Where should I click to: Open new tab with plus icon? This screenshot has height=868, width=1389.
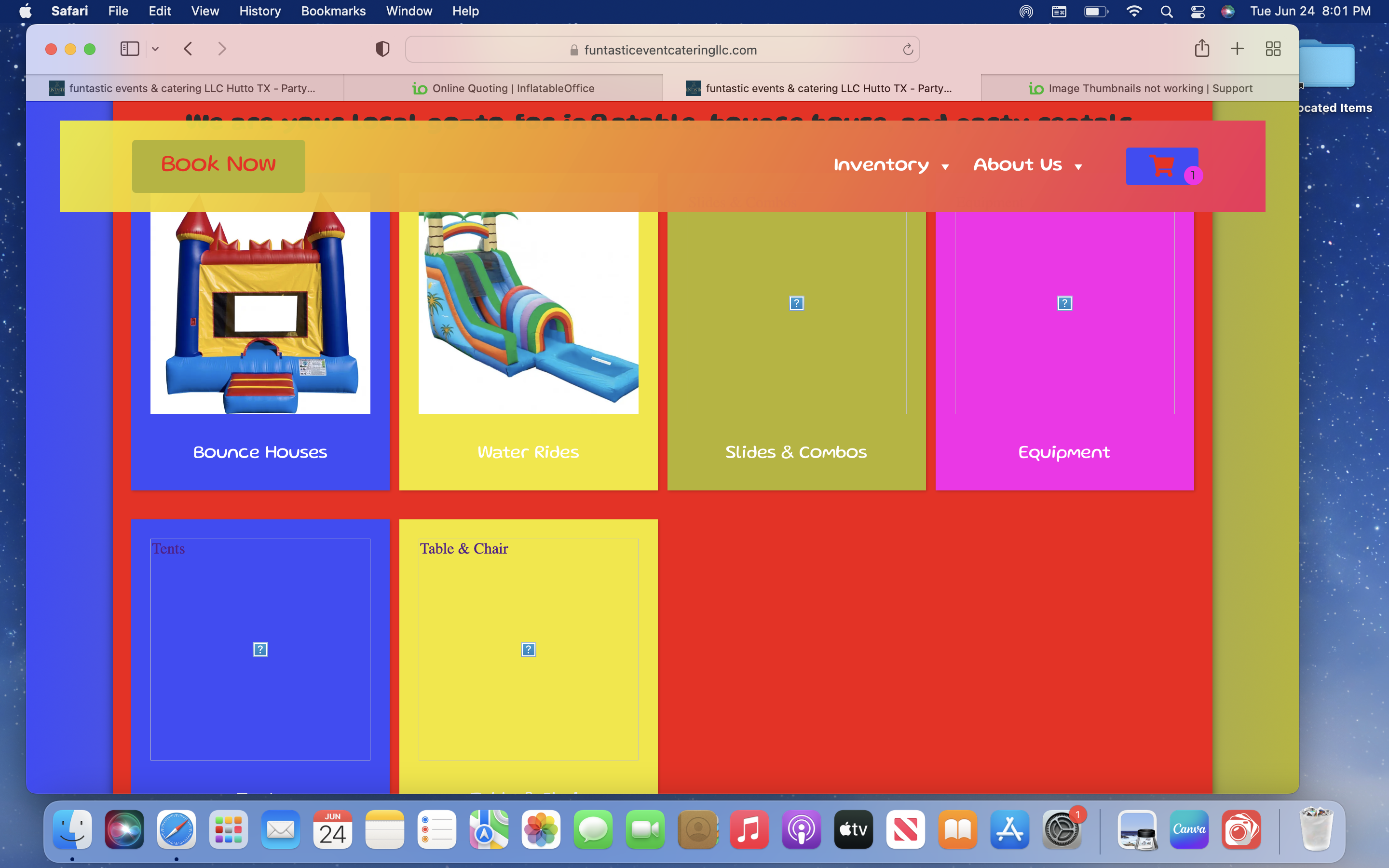click(1237, 49)
